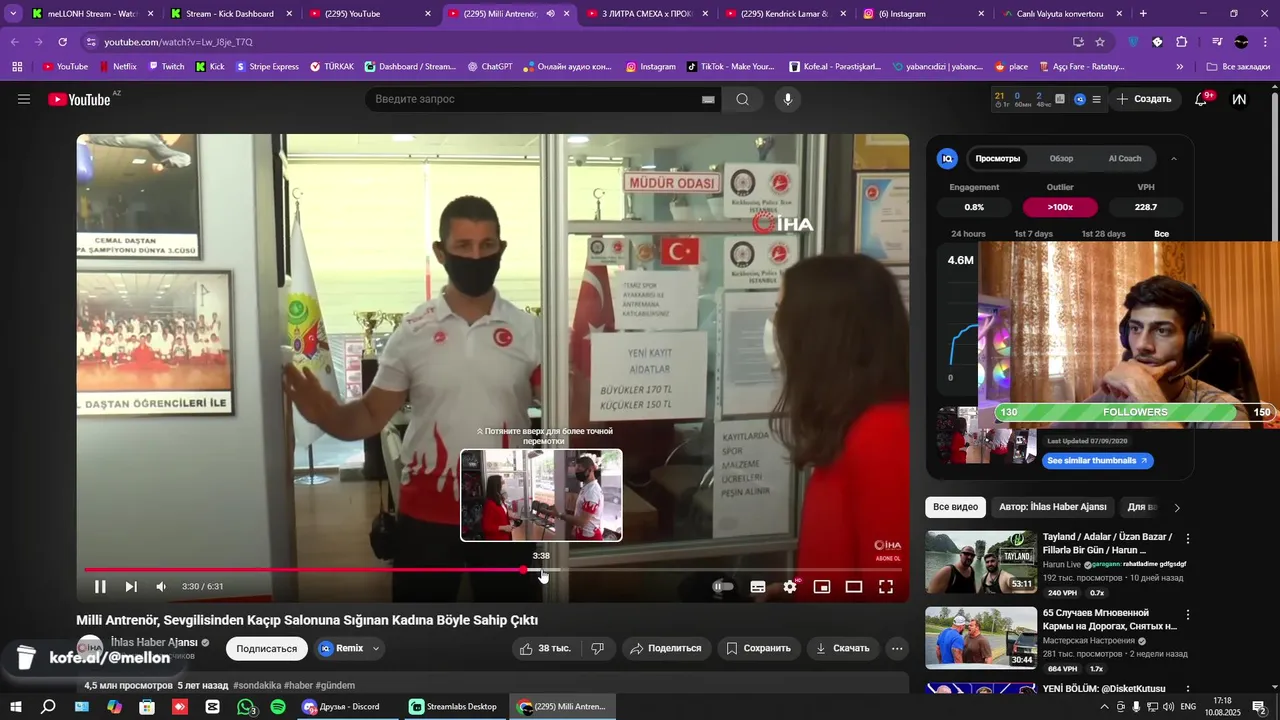Toggle the autoplay switch in player

[723, 587]
